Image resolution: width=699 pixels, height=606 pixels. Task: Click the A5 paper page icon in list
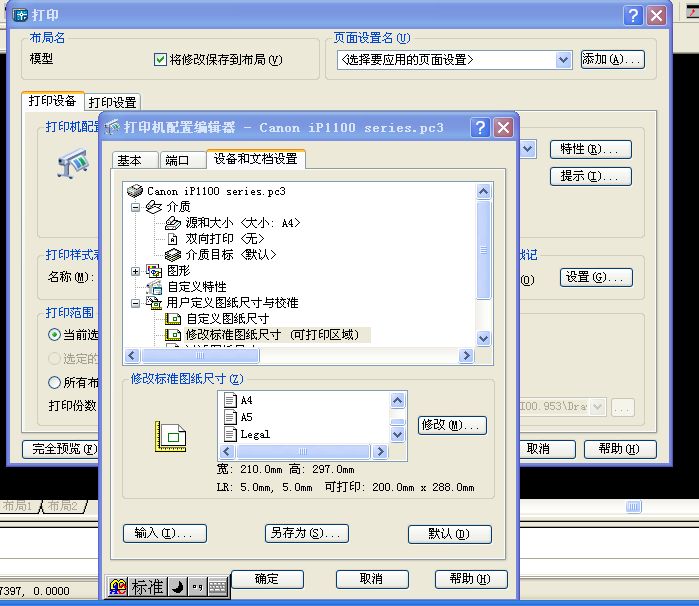coord(230,417)
